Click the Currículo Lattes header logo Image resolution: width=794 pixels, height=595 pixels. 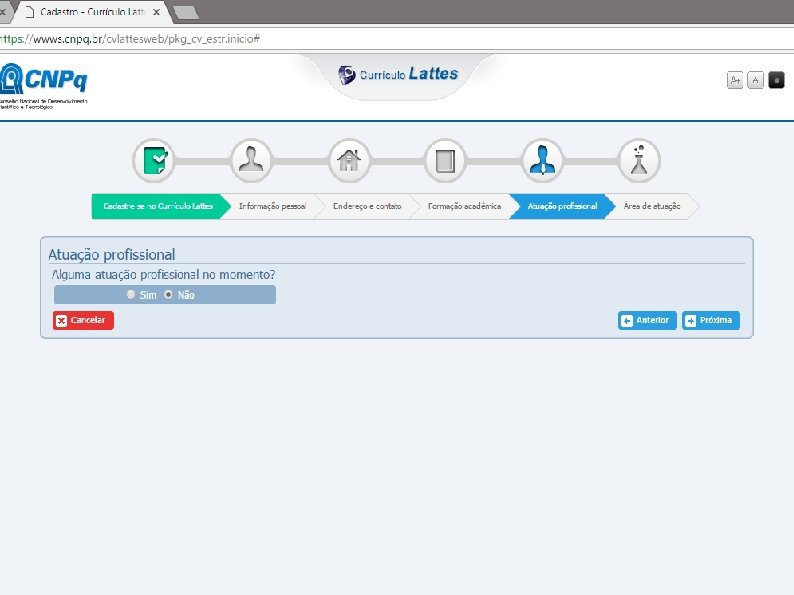point(398,74)
